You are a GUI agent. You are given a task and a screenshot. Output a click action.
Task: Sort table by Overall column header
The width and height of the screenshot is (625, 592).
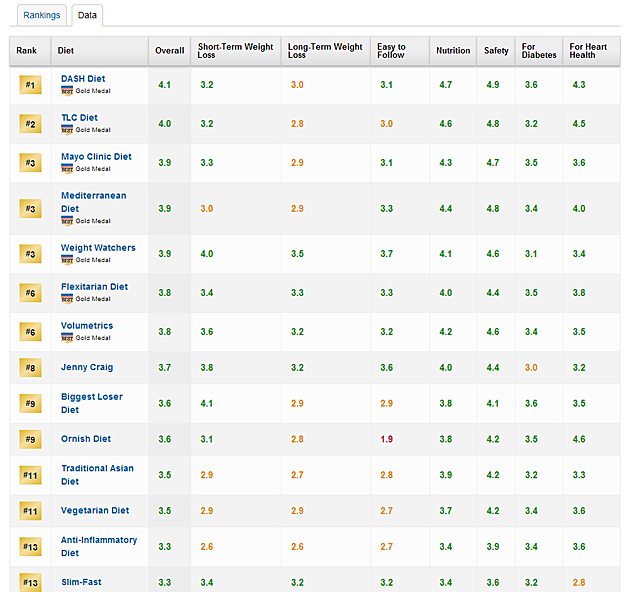tap(169, 51)
